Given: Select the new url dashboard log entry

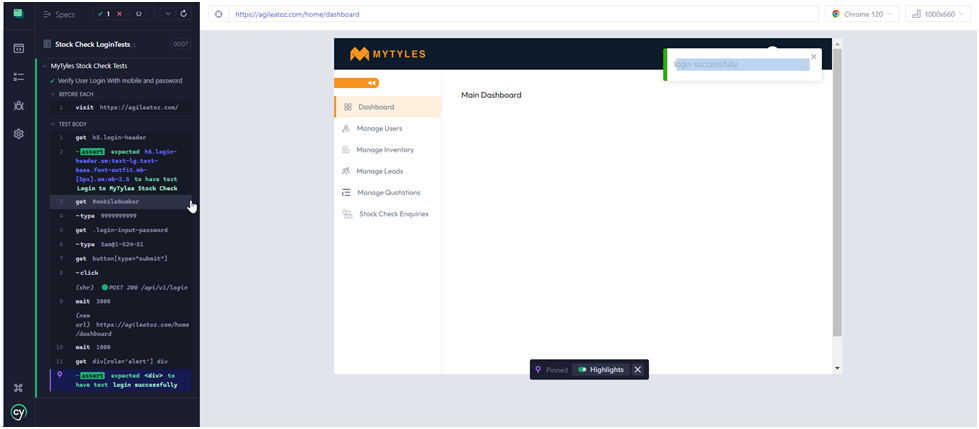Looking at the screenshot, I should 121,325.
